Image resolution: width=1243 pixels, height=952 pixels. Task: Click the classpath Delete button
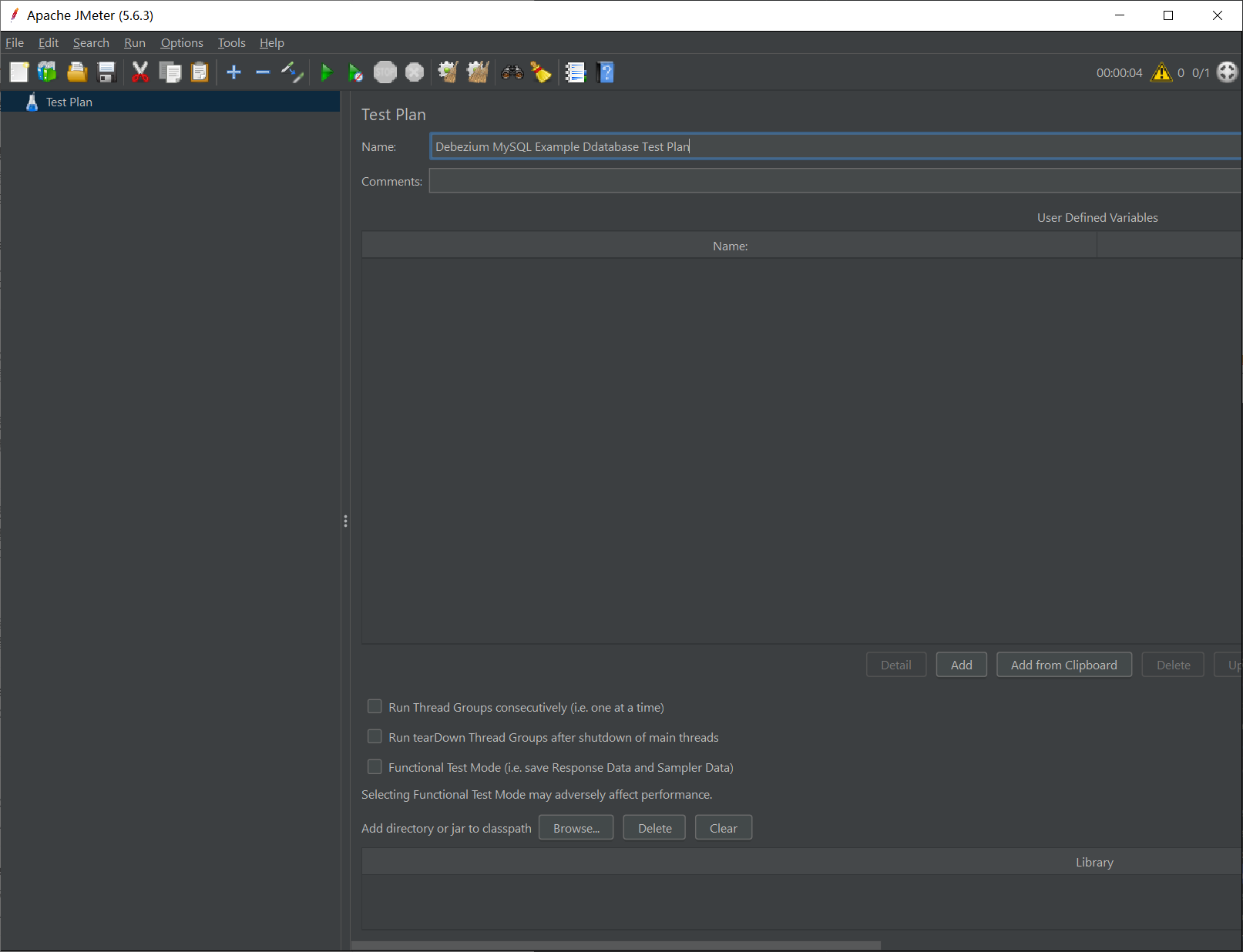coord(655,828)
